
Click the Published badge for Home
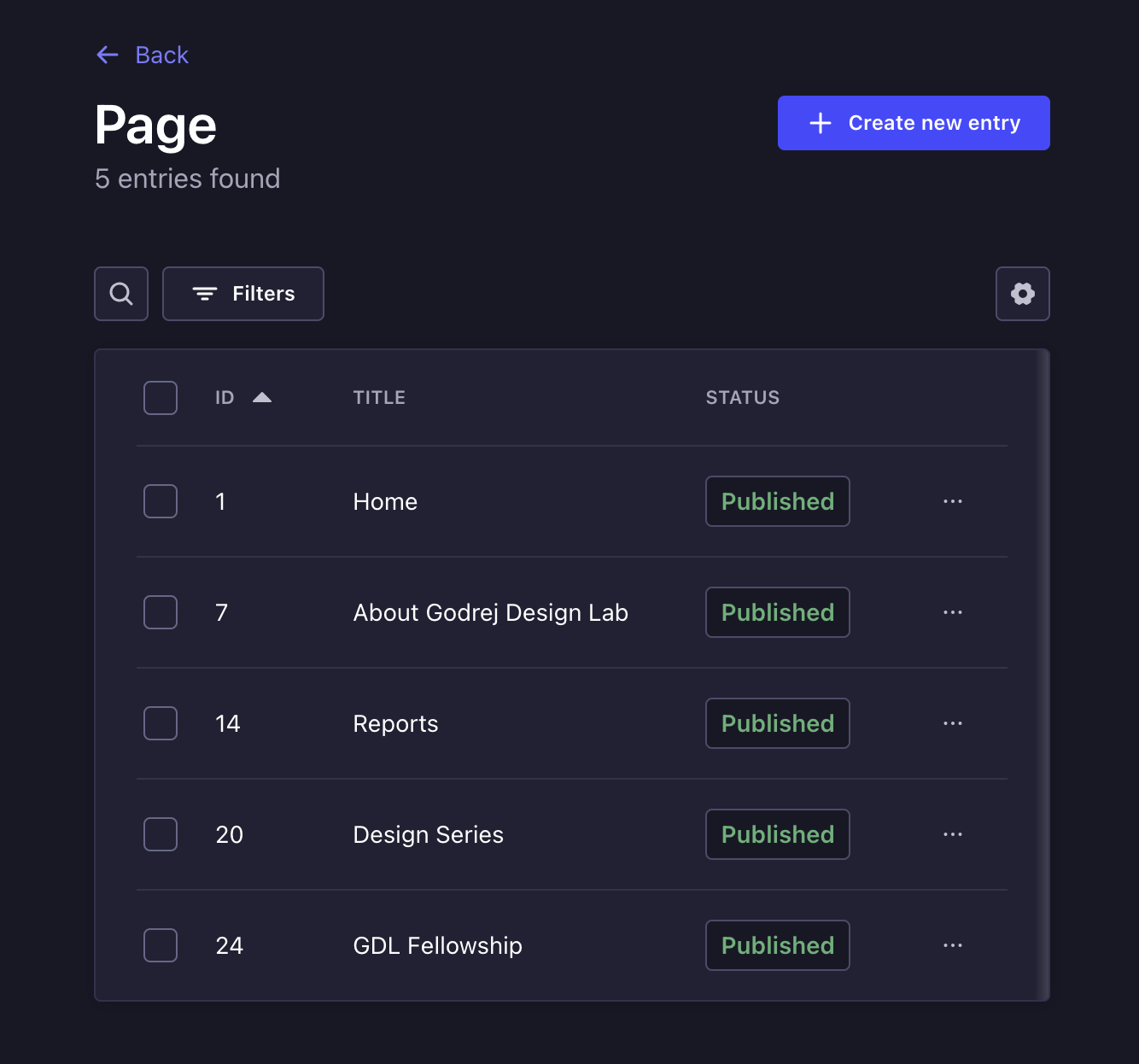point(777,501)
